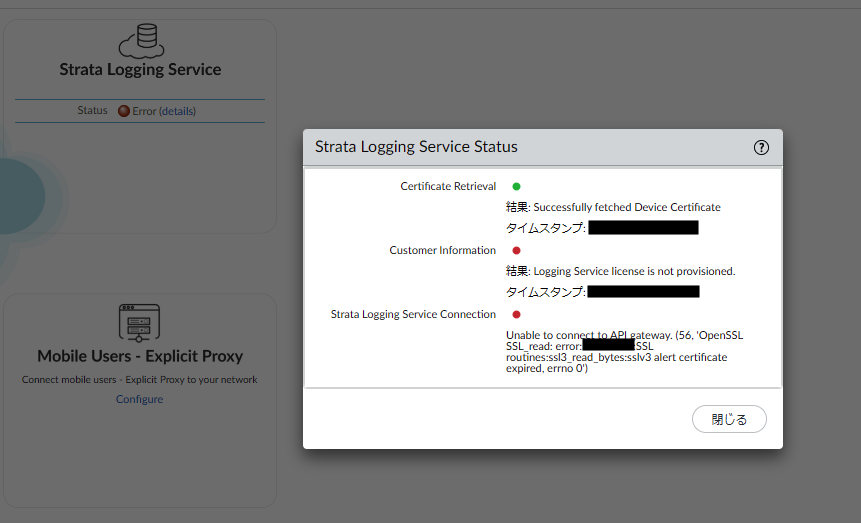The image size is (861, 523).
Task: Click the red Error status icon
Action: click(123, 111)
